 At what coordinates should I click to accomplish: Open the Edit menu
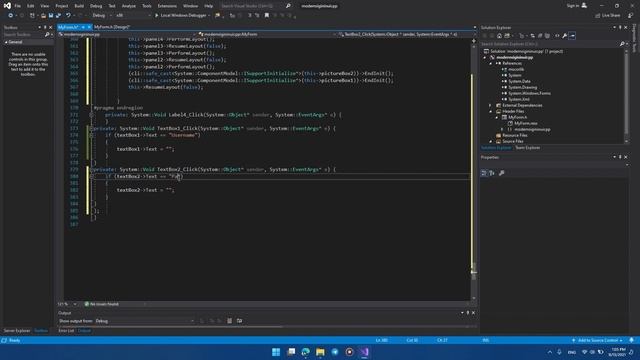tap(31, 6)
